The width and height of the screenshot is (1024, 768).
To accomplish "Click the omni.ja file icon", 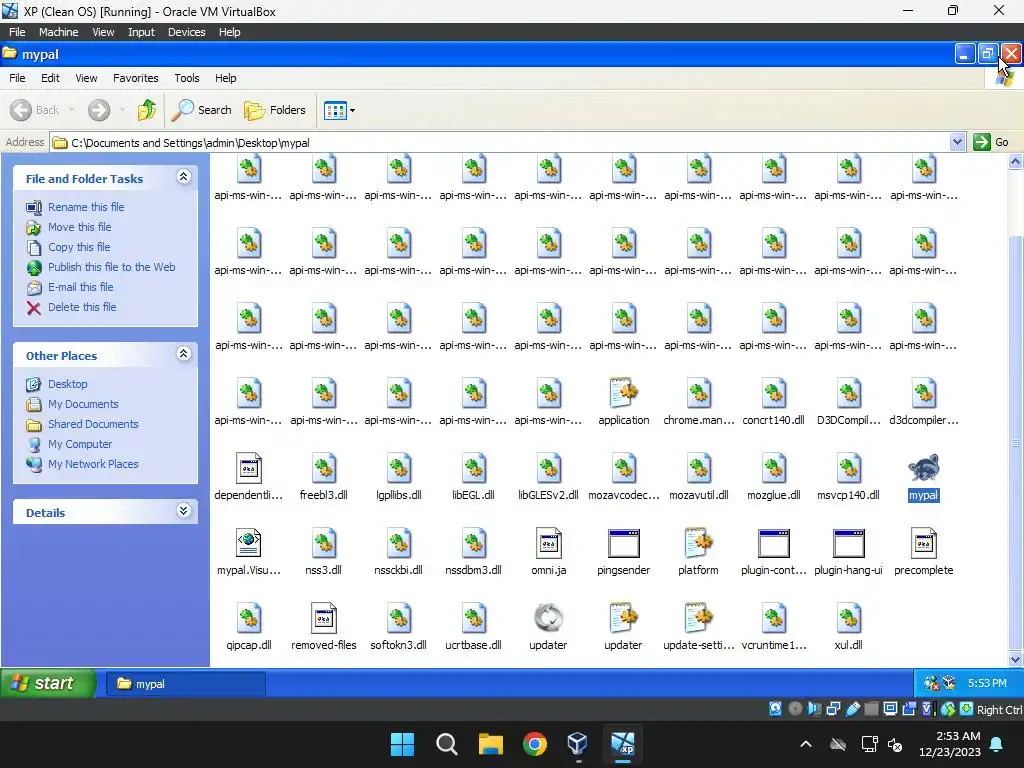I will (549, 543).
